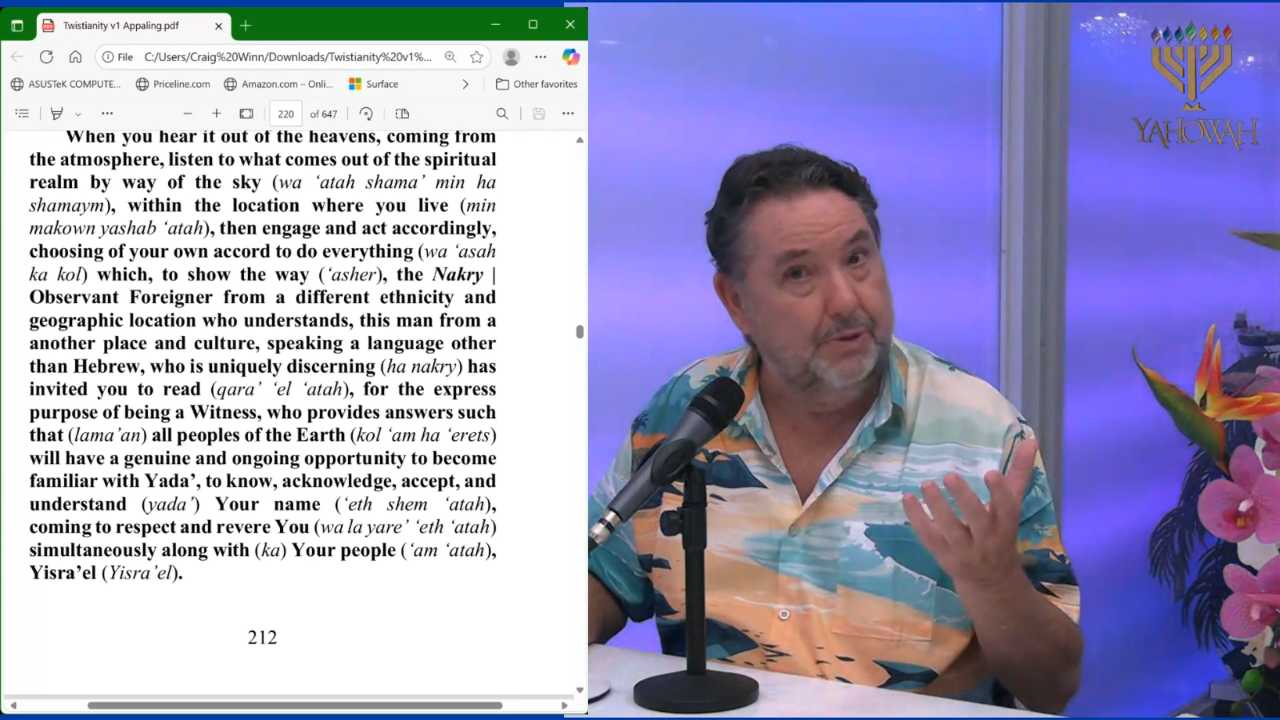Select the Twistianity v1 Appaling.pdf tab
Image resolution: width=1280 pixels, height=720 pixels.
120,25
